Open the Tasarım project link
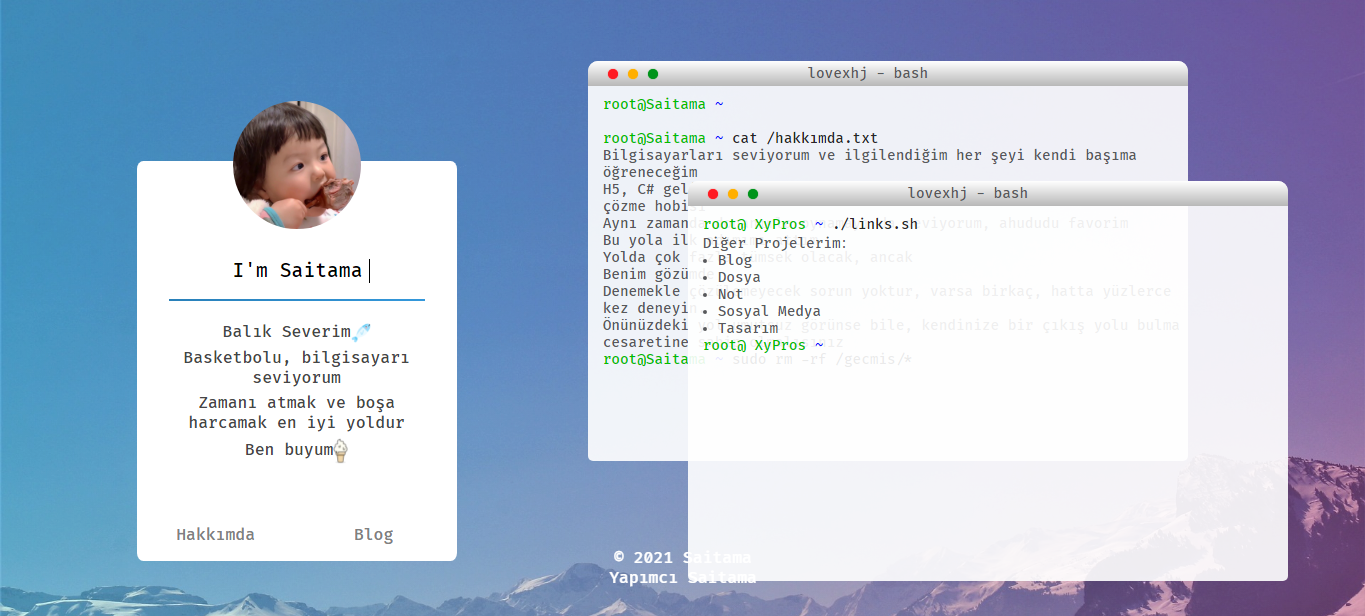 point(748,328)
